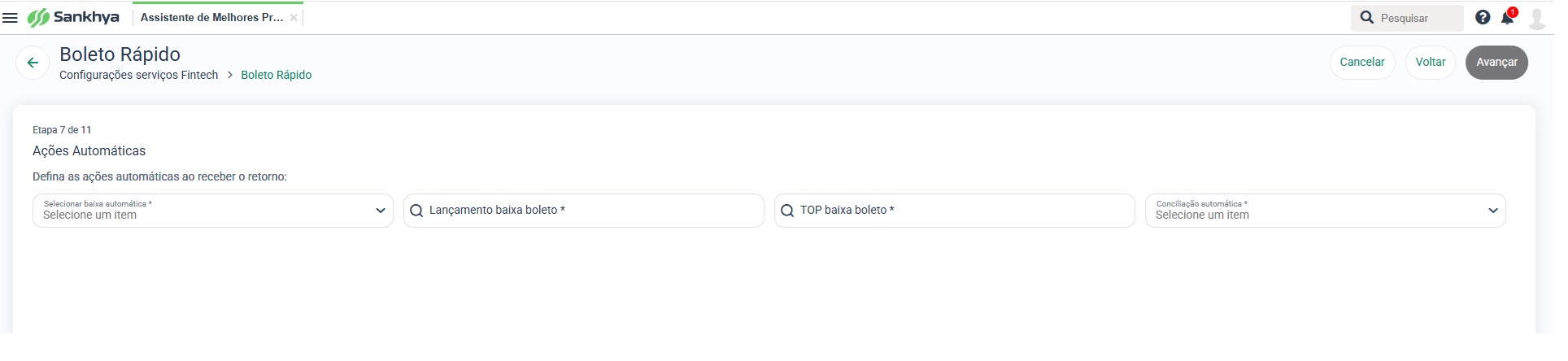1568x361 pixels.
Task: Expand the Conciliação automática dropdown
Action: (1326, 211)
